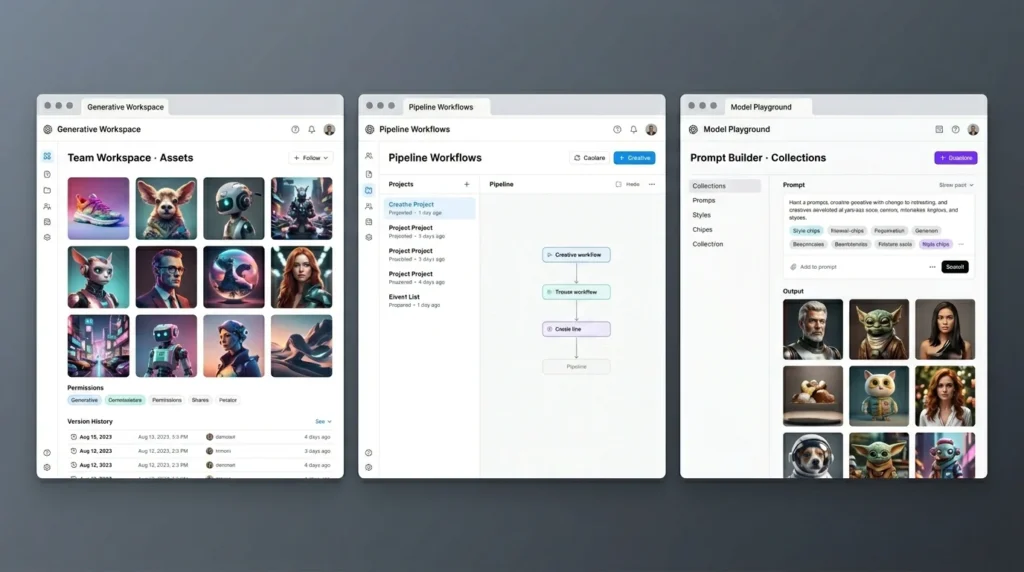The image size is (1024, 572).
Task: Click attachment icon next to Add to prompt
Action: click(x=793, y=267)
